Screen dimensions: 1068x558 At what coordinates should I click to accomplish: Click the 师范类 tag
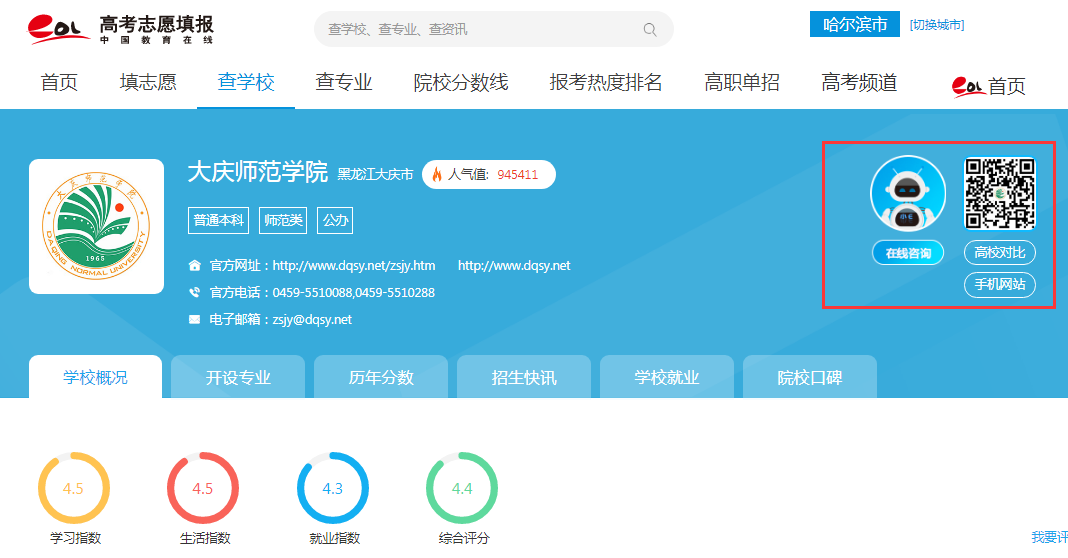(x=283, y=221)
